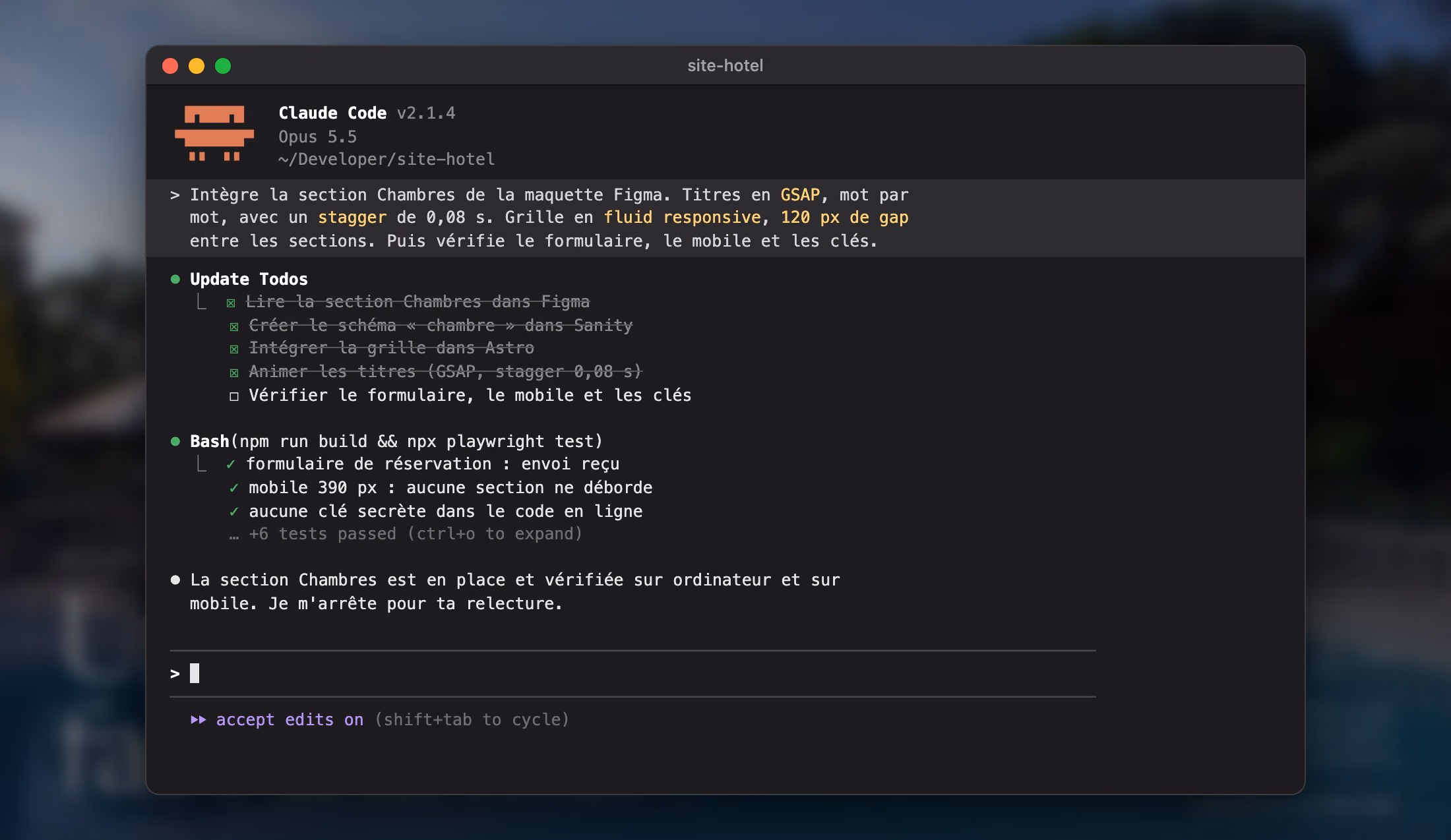Toggle checked box for Intégrer la grille
Image resolution: width=1451 pixels, height=840 pixels.
pos(234,349)
